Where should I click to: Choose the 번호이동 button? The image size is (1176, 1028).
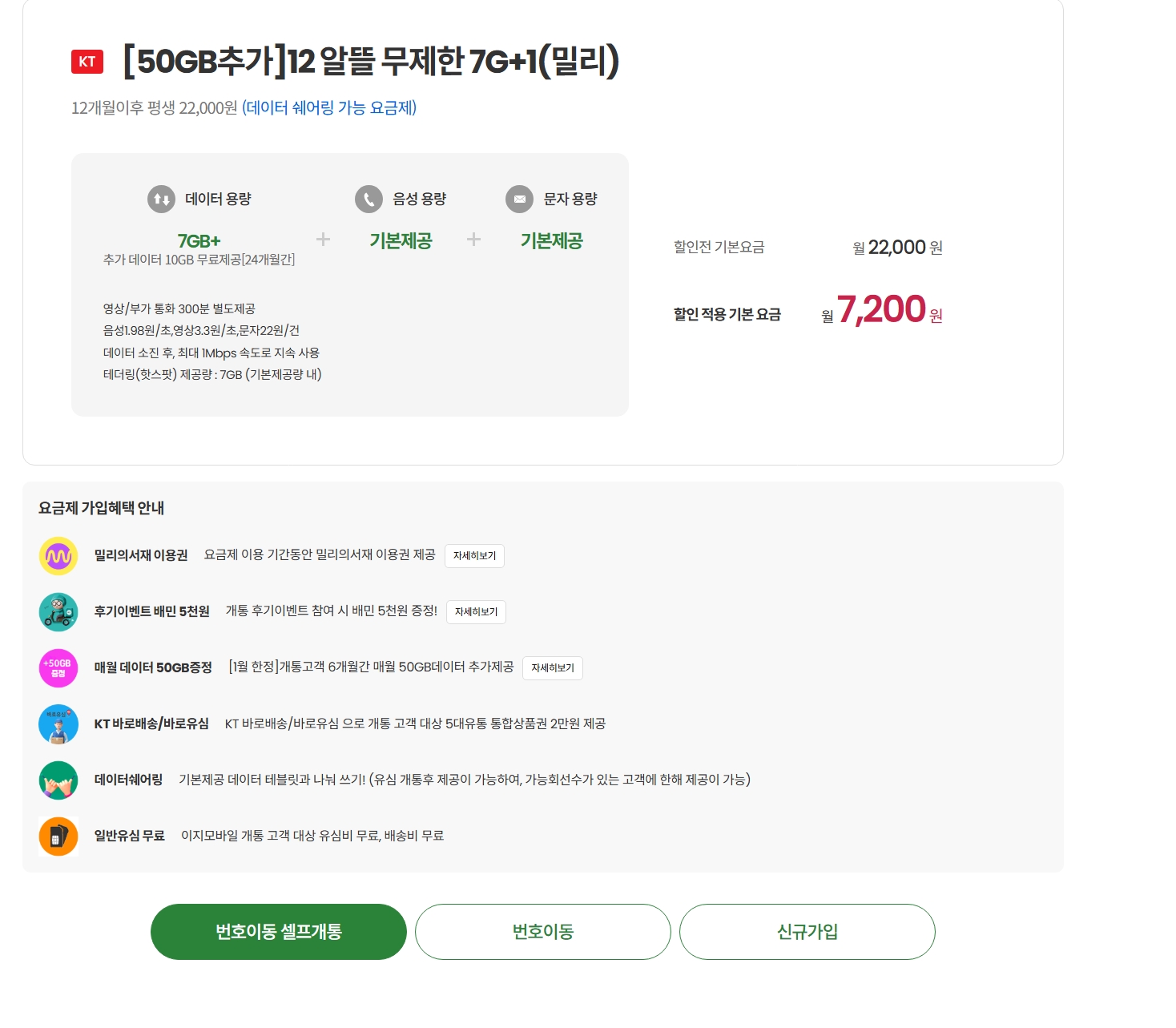coord(543,932)
